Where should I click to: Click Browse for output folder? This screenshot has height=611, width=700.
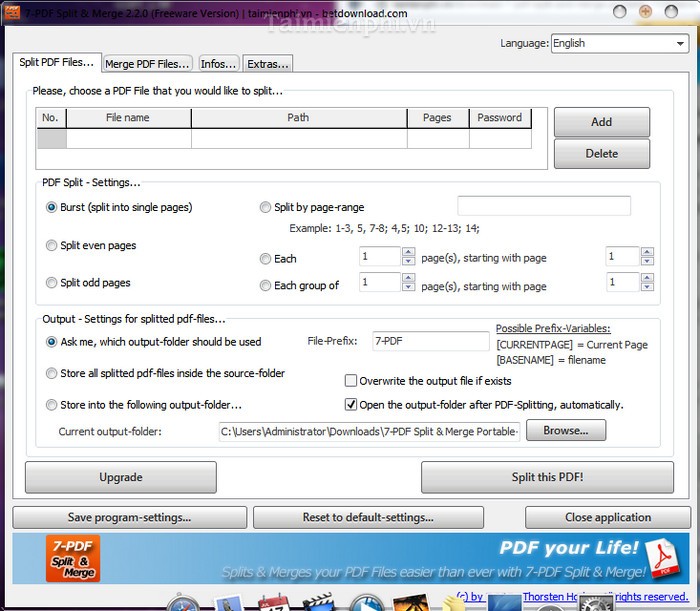pyautogui.click(x=566, y=430)
